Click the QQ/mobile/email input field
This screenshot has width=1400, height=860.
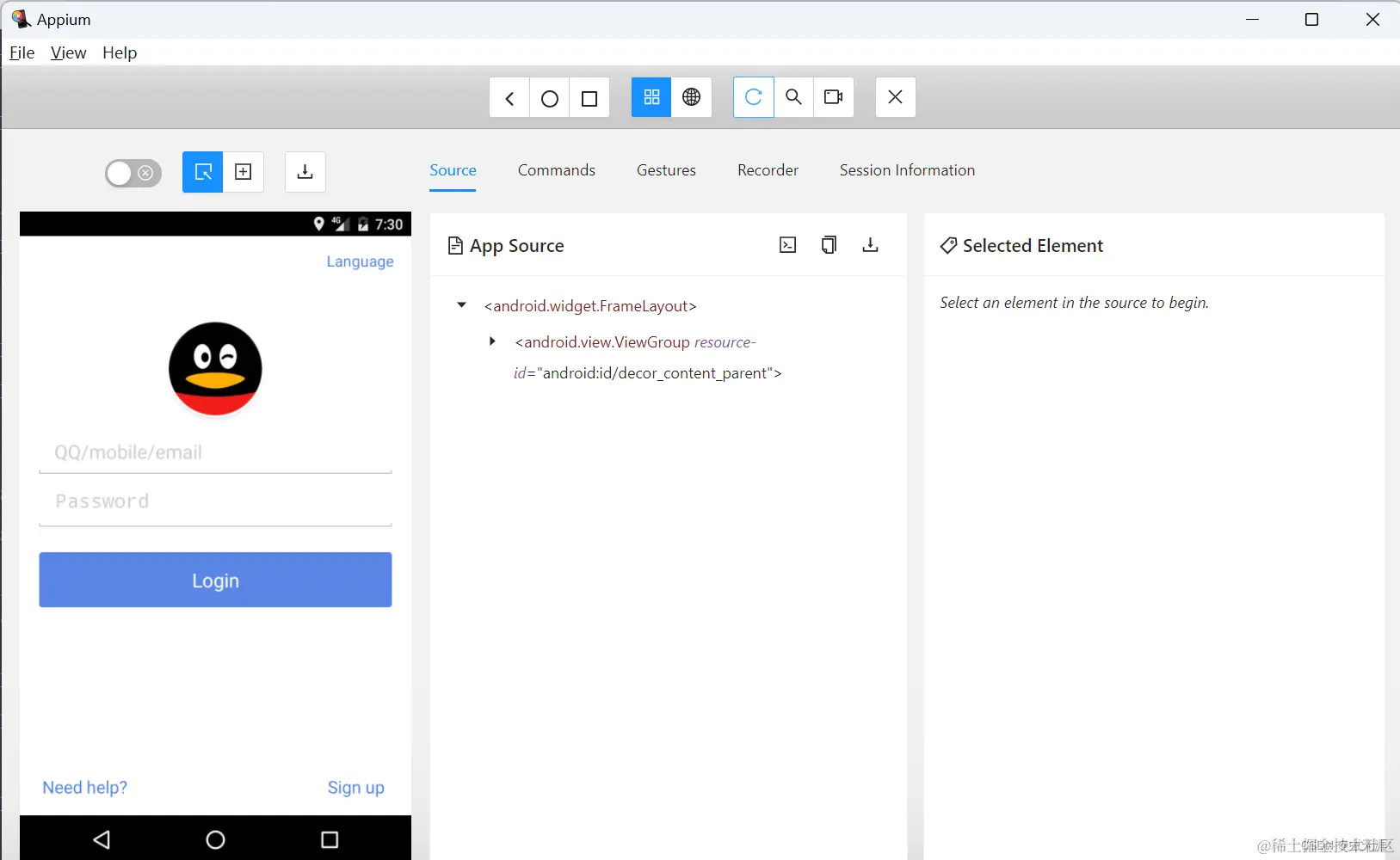215,453
